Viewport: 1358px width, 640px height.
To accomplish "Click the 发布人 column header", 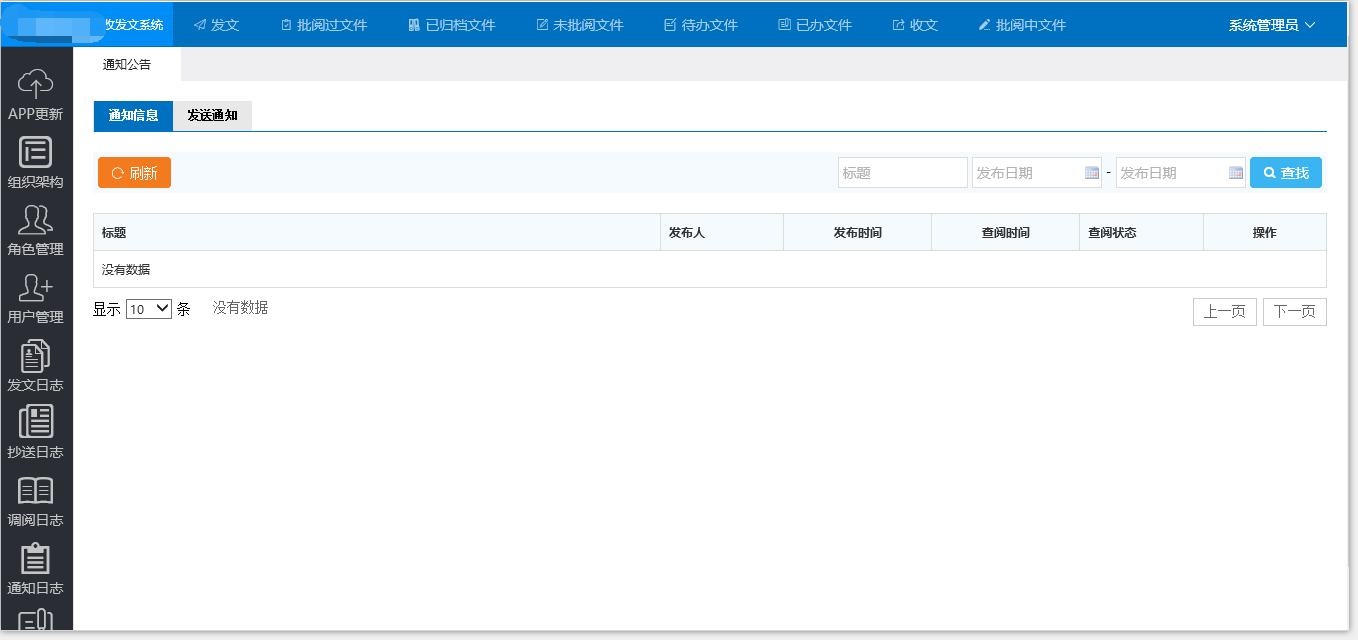I will coord(722,232).
